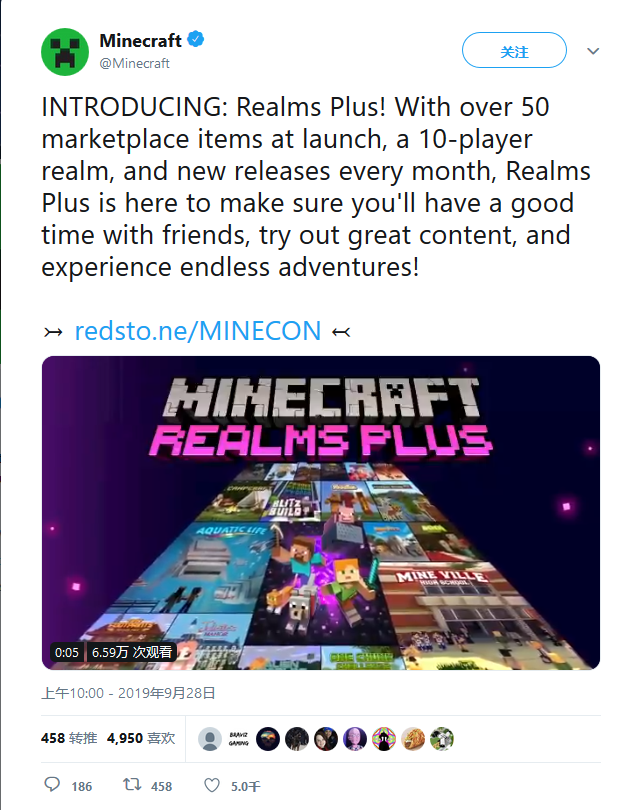Retweet using the retweet arrows icon
This screenshot has height=810, width=638.
(132, 785)
